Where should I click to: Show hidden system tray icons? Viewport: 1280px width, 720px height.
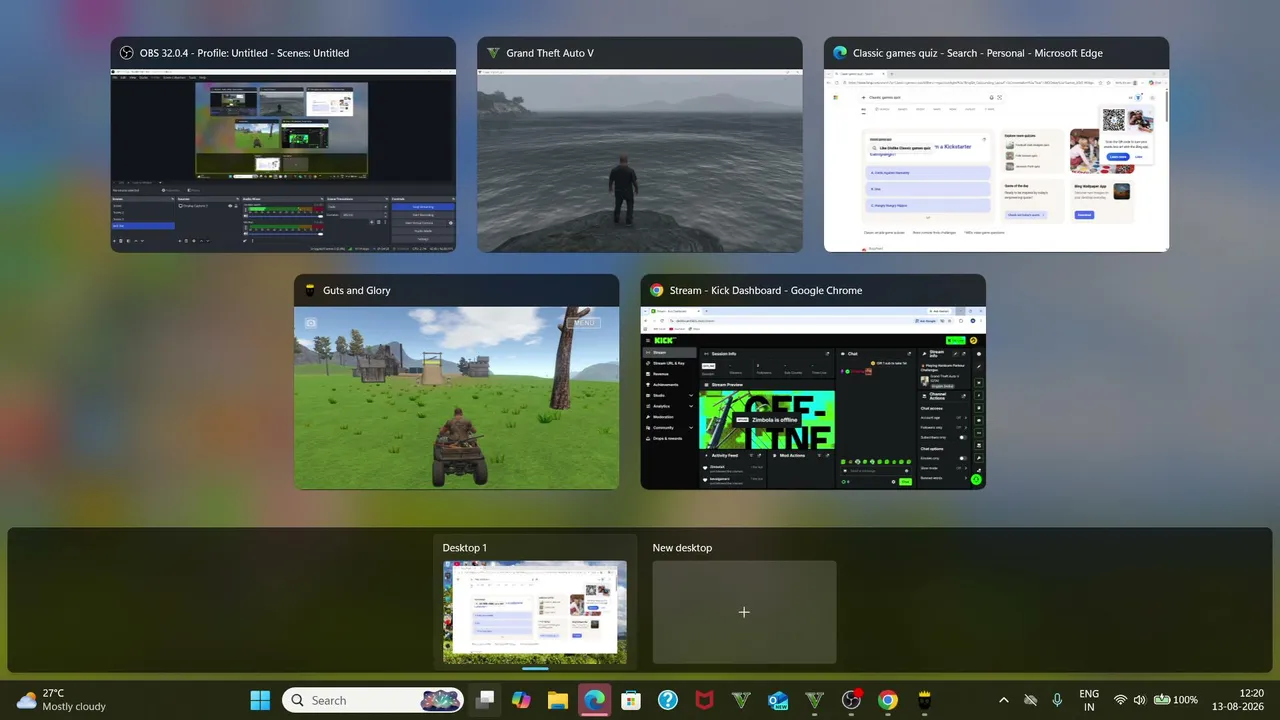click(1004, 700)
